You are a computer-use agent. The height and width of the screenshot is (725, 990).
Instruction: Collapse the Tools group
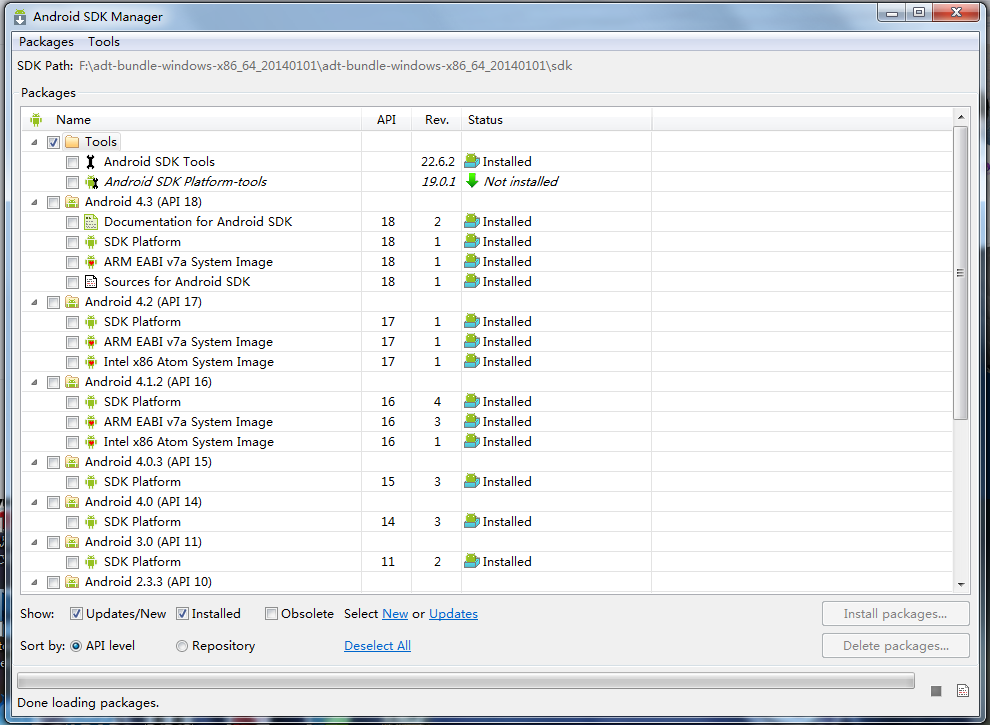(34, 142)
